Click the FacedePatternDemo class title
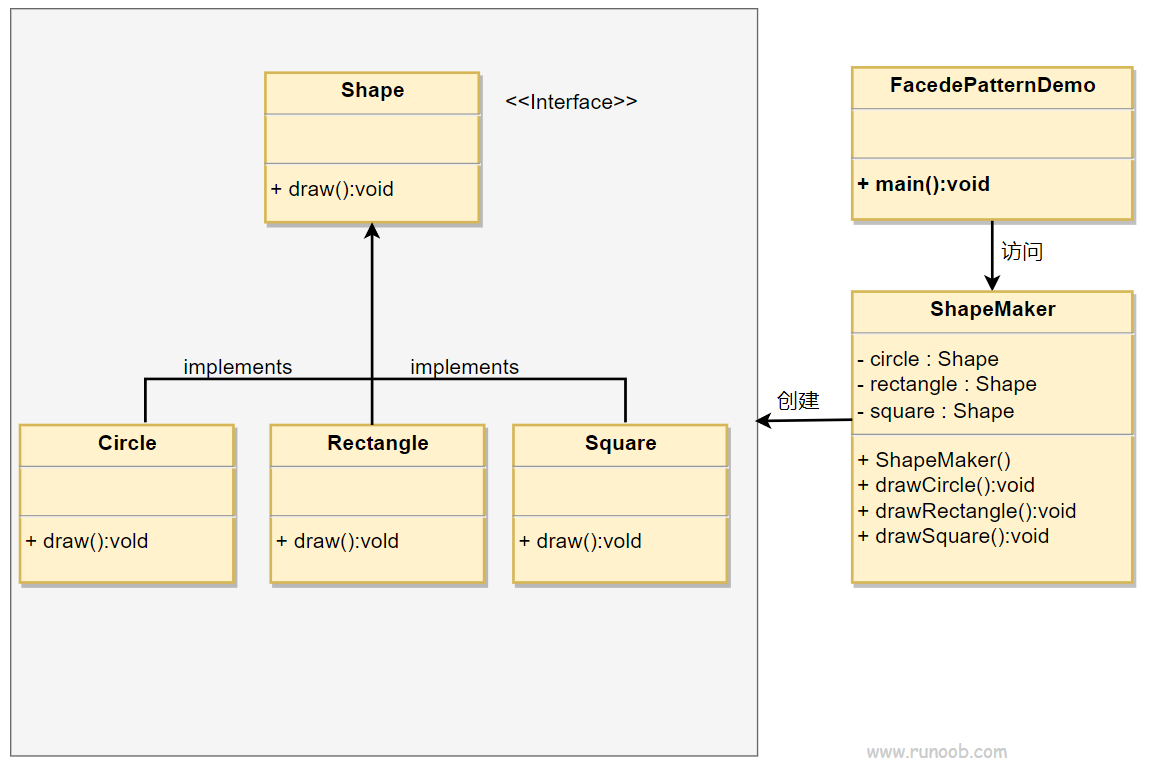 click(x=992, y=85)
